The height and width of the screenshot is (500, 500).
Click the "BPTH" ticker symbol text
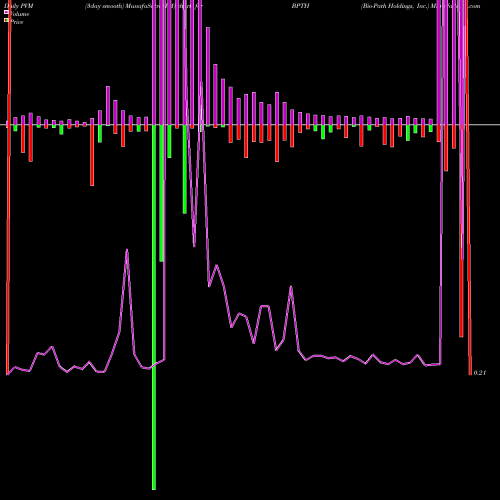[x=300, y=6]
